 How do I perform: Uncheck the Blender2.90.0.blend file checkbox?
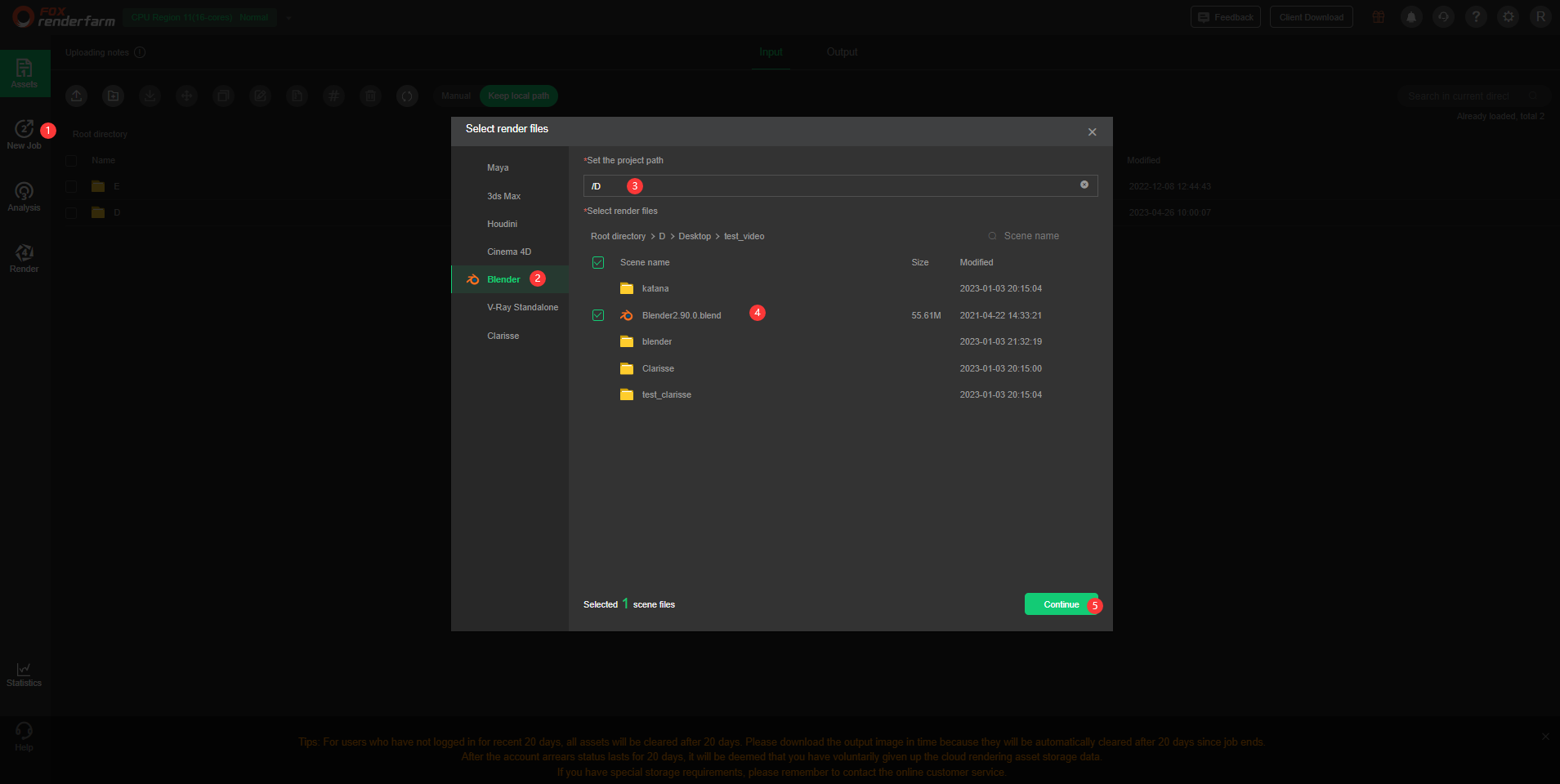click(598, 315)
